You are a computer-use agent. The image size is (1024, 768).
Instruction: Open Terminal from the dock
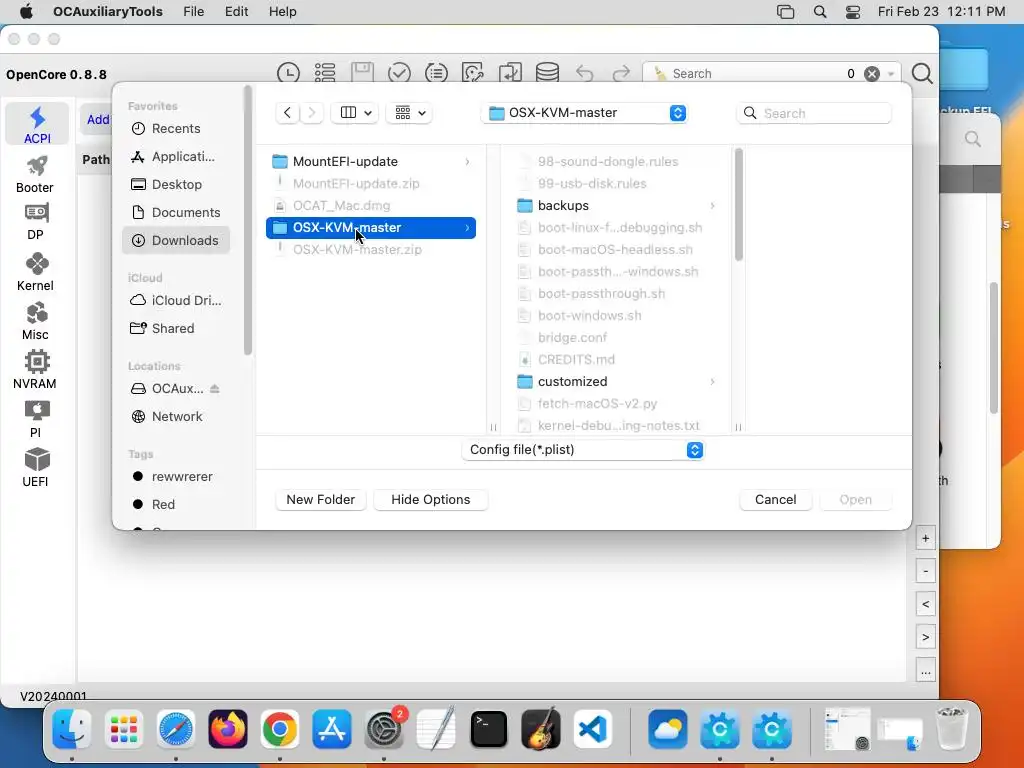(488, 729)
